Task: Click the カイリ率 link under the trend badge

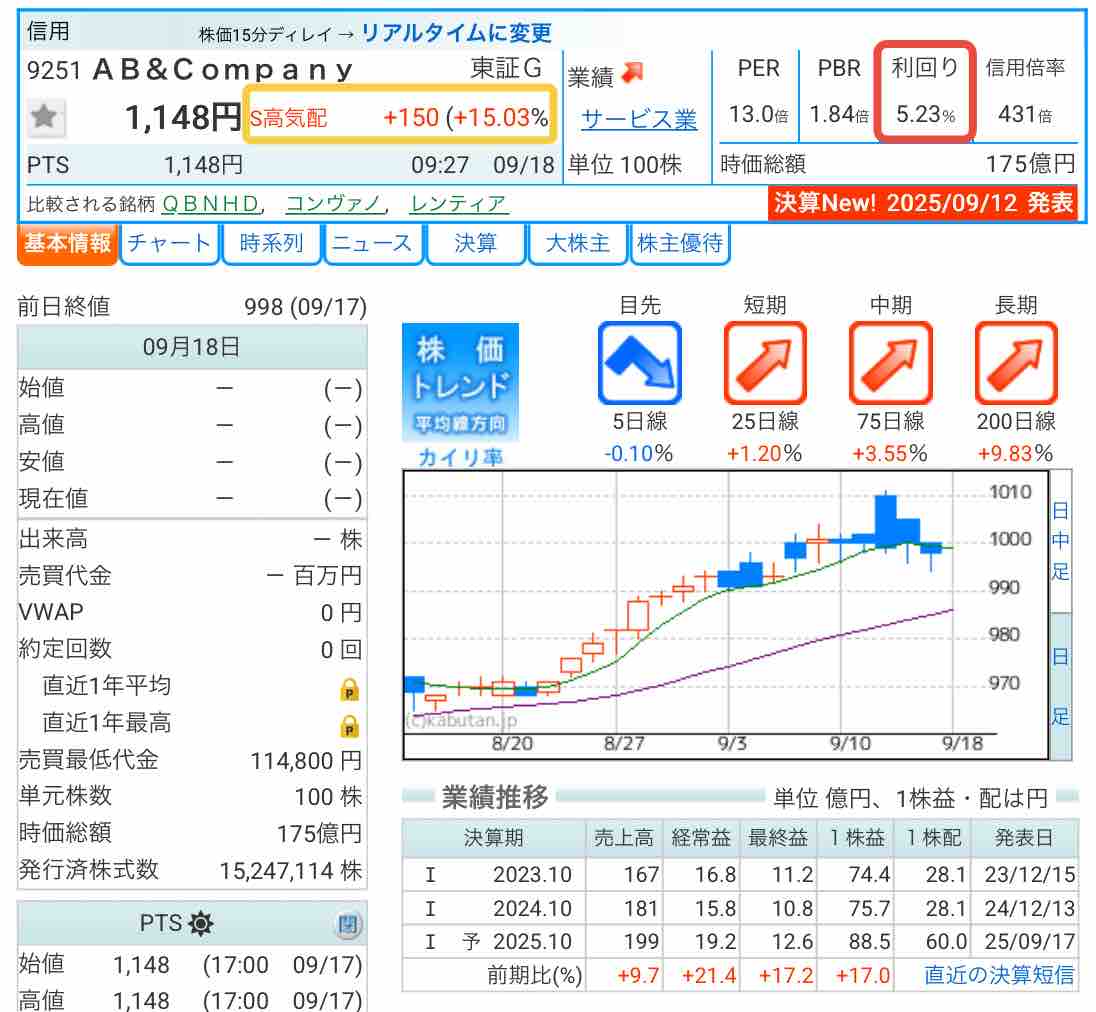Action: (460, 457)
